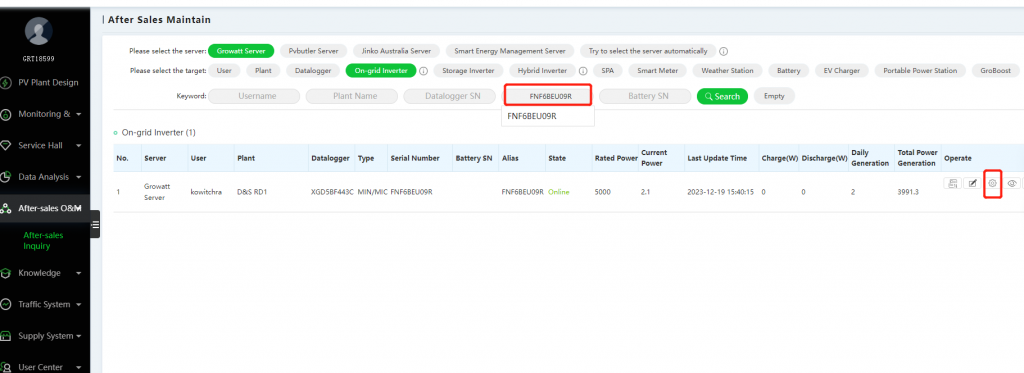
Task: Choose Smart Meter target
Action: (658, 71)
